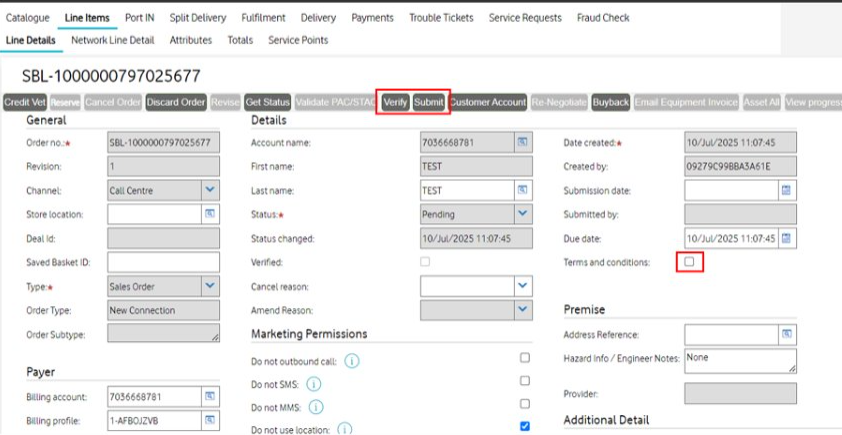Click the Address Reference lookup icon

coord(786,334)
